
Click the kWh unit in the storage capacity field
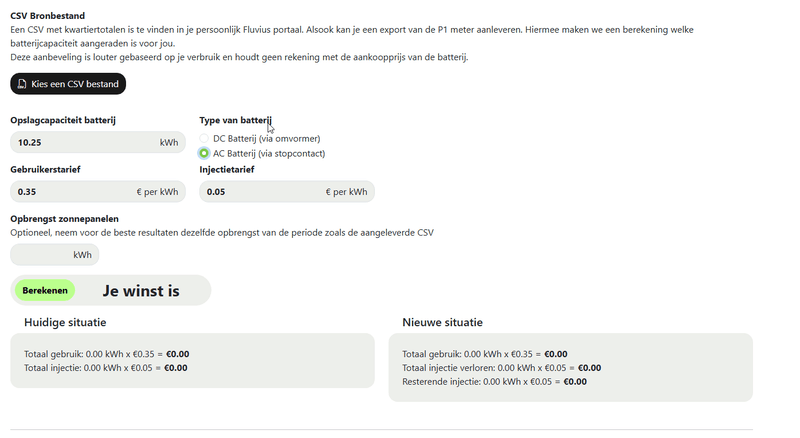(x=168, y=142)
